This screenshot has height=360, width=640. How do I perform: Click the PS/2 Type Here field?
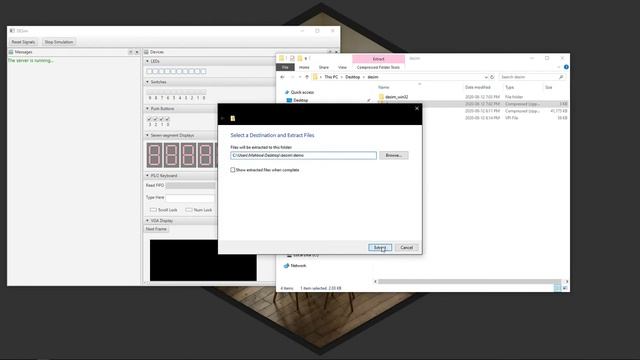coord(190,198)
